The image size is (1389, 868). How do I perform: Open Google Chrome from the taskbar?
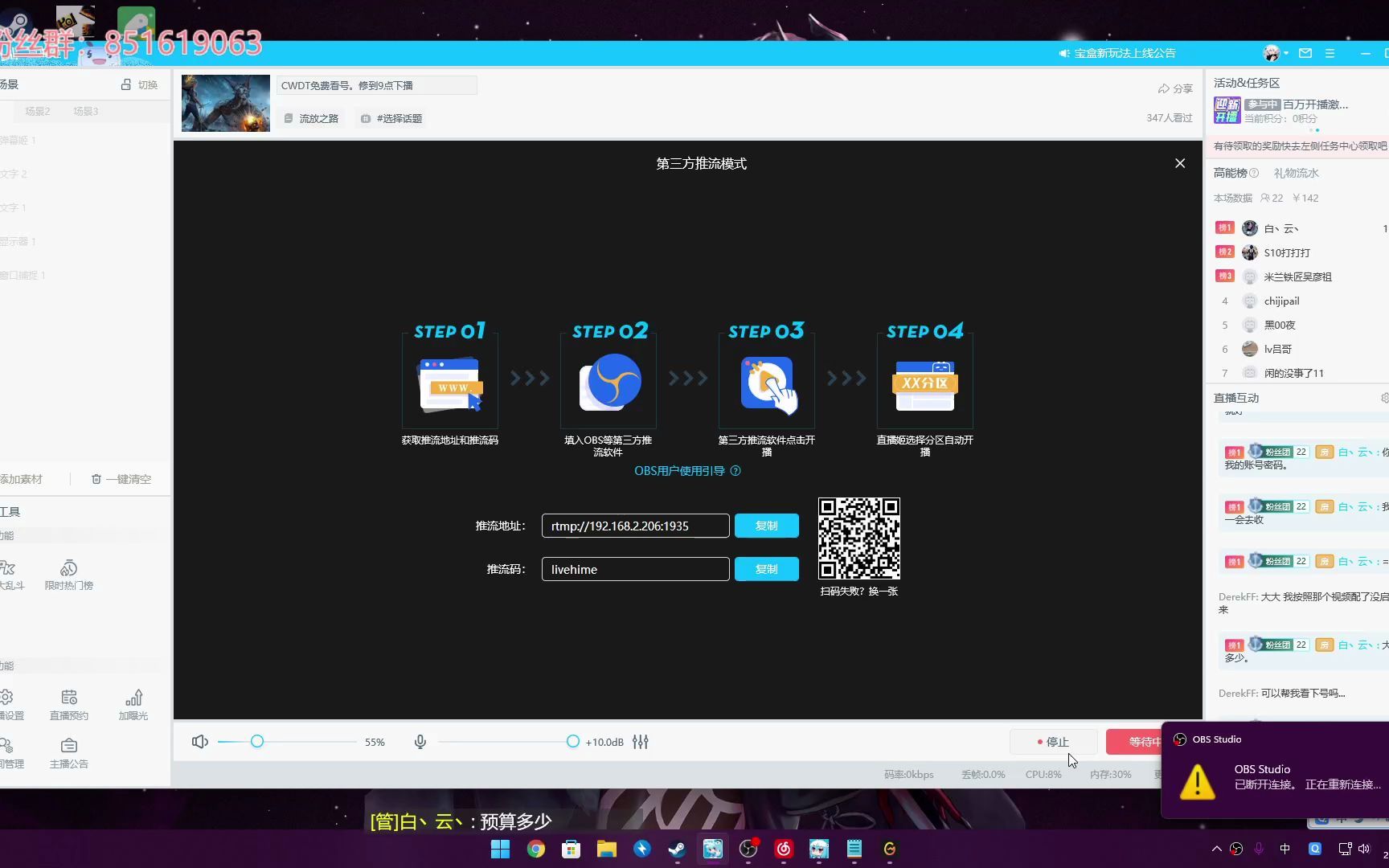(x=535, y=849)
